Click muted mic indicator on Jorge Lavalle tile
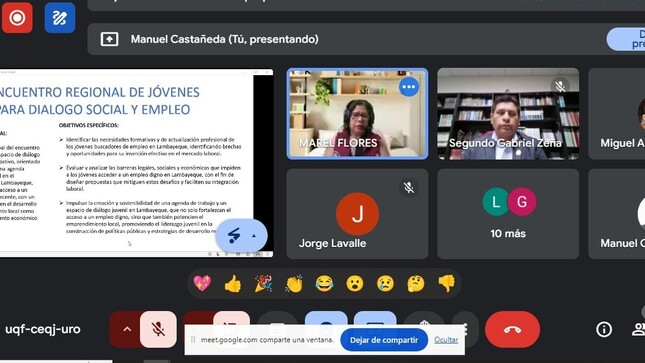The width and height of the screenshot is (645, 363). click(x=408, y=188)
